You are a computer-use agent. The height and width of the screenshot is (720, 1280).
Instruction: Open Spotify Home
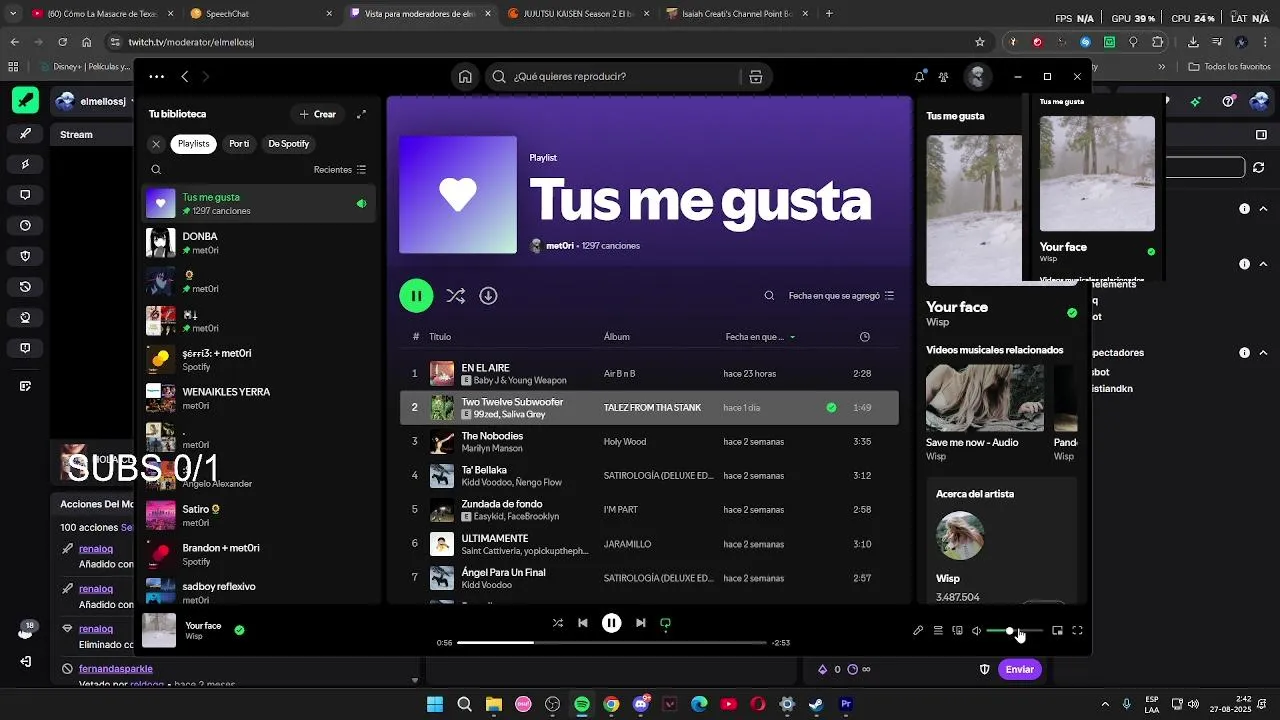click(465, 77)
